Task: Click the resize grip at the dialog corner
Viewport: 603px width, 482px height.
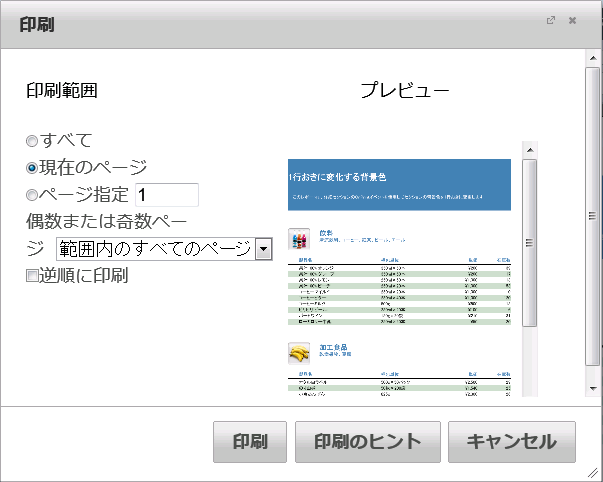Action: 594,473
